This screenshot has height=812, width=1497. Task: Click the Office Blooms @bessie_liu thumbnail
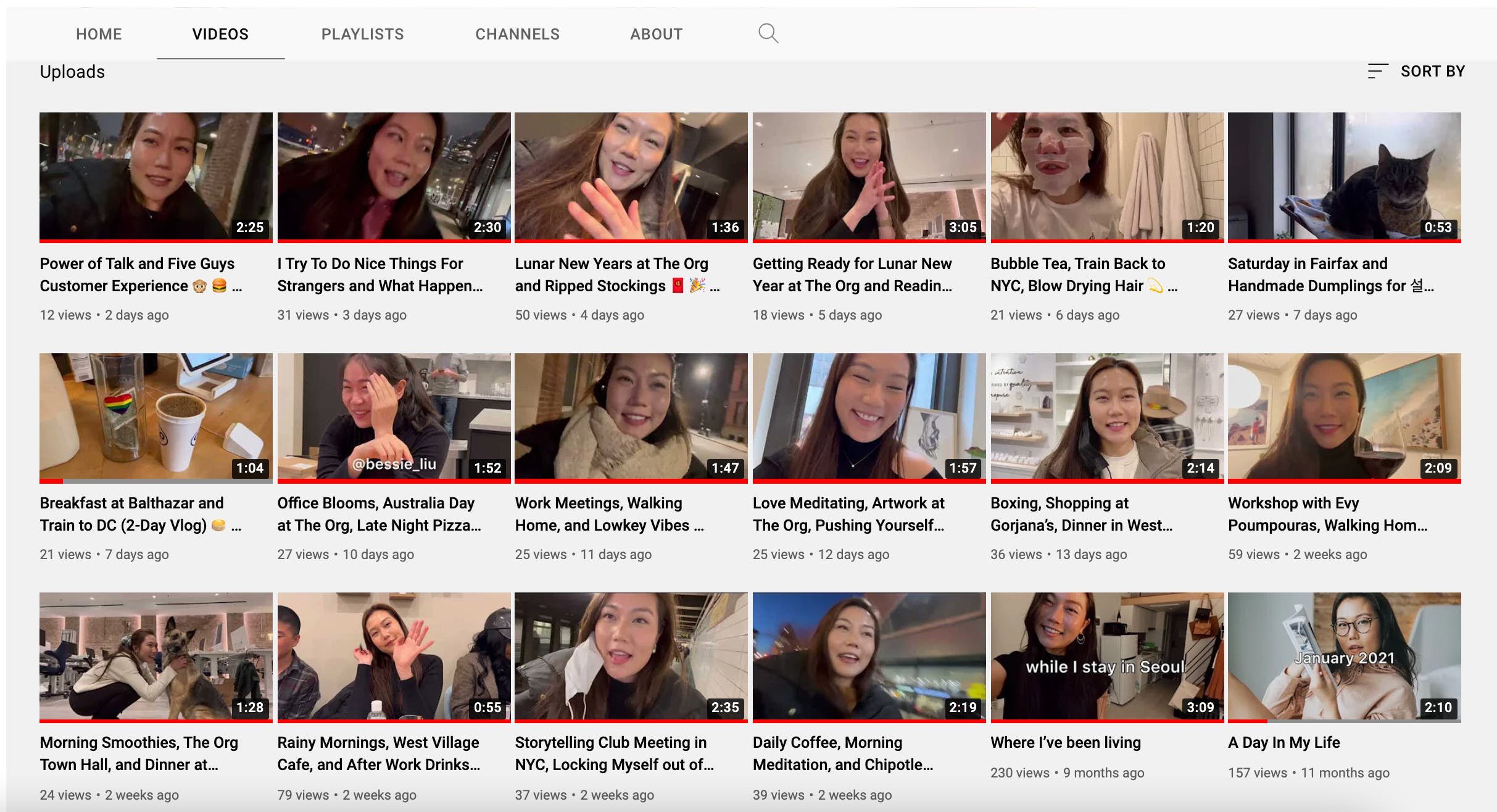tap(394, 418)
